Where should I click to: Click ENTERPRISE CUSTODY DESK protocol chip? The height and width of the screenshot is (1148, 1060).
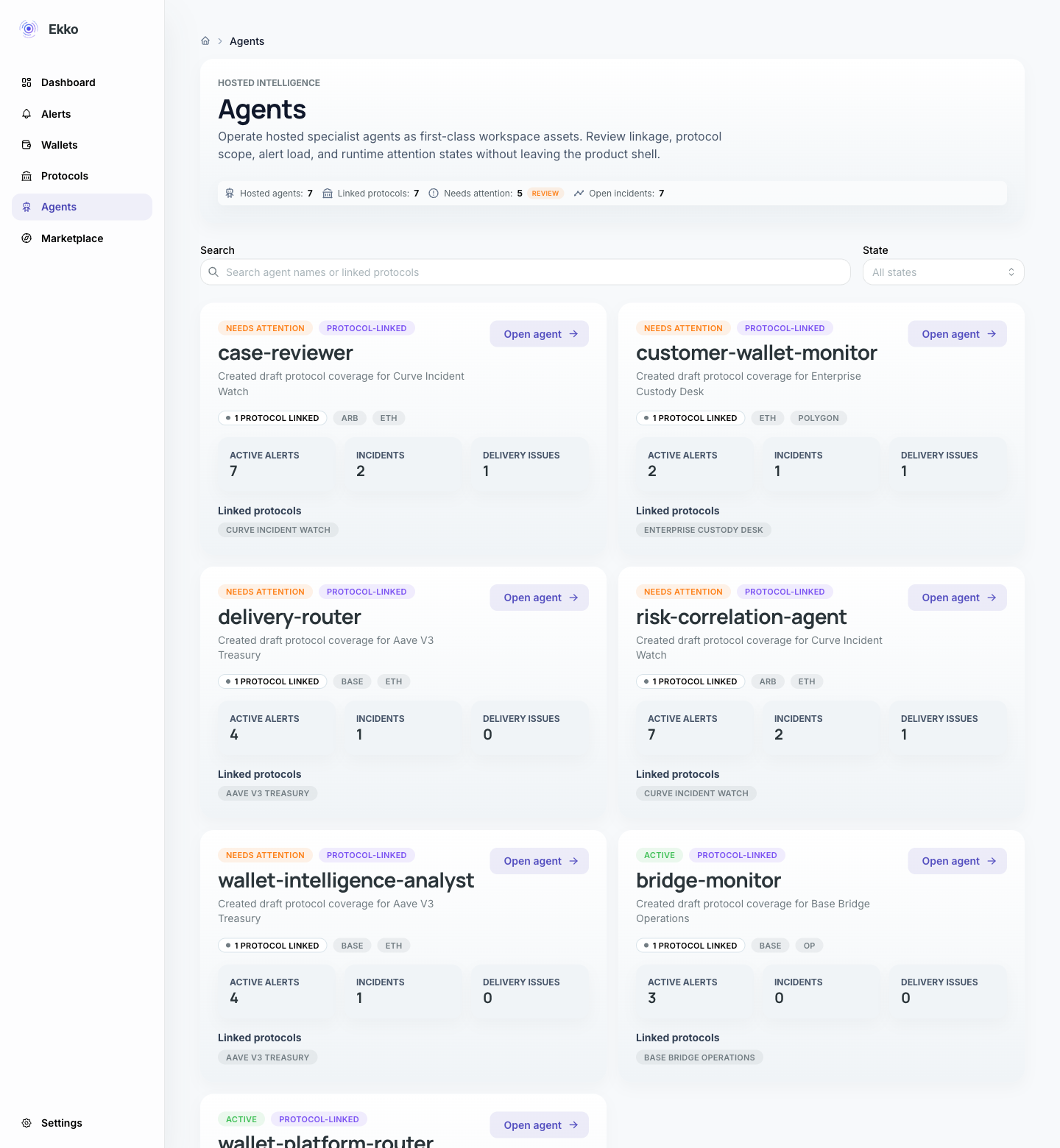[x=704, y=530]
